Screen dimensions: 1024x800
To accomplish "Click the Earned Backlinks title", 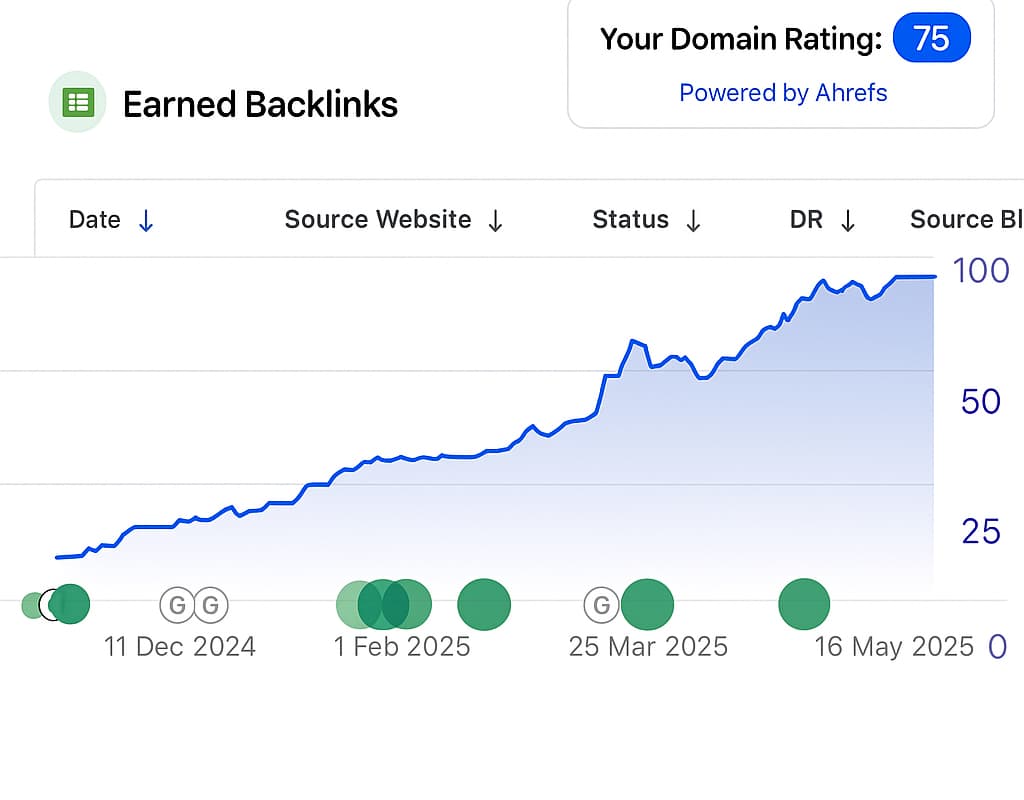I will tap(260, 104).
